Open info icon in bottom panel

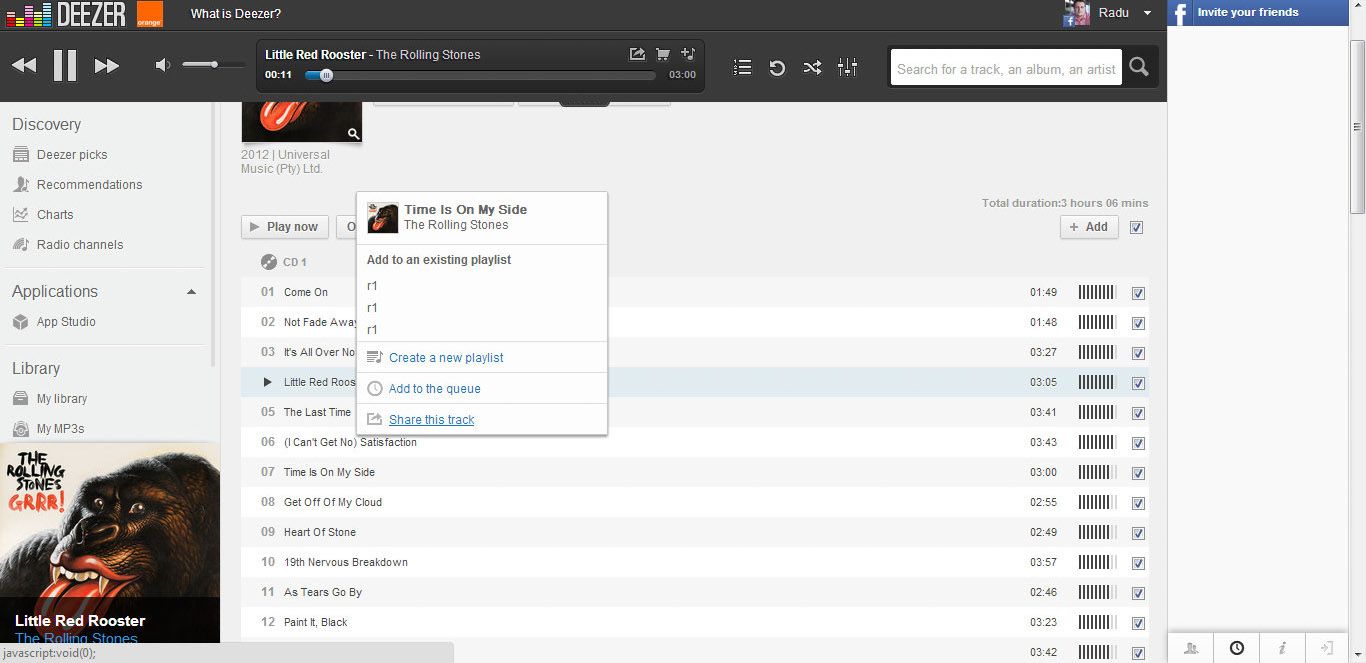[1282, 648]
